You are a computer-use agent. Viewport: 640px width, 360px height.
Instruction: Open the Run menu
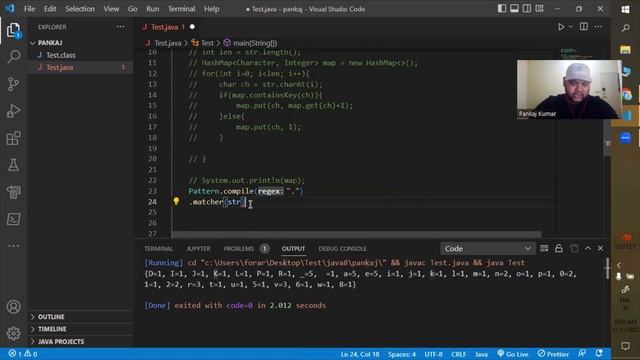pos(153,9)
